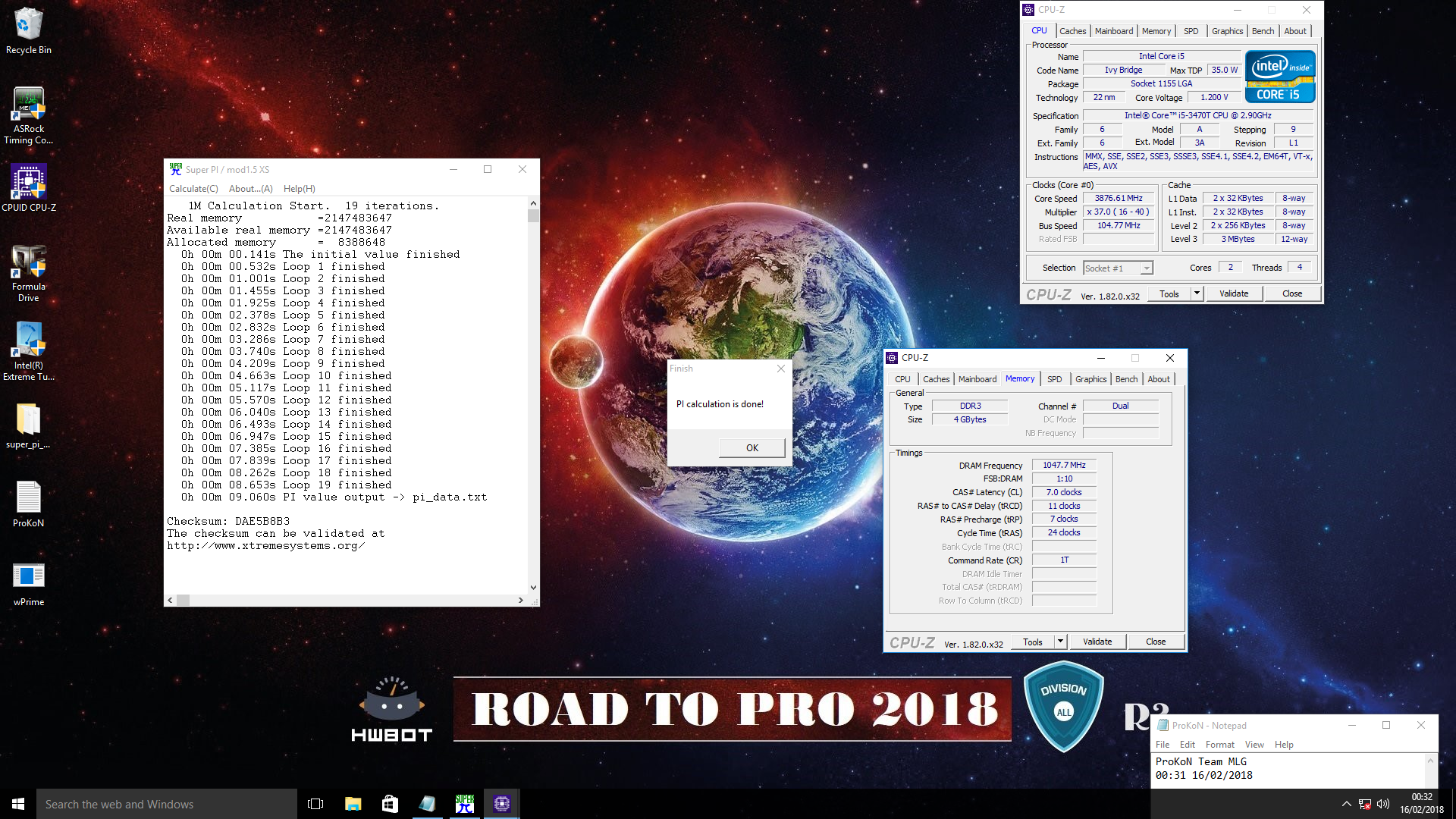Switch to Caches tab in top CPU-Z
This screenshot has height=819, width=1456.
click(x=1072, y=31)
